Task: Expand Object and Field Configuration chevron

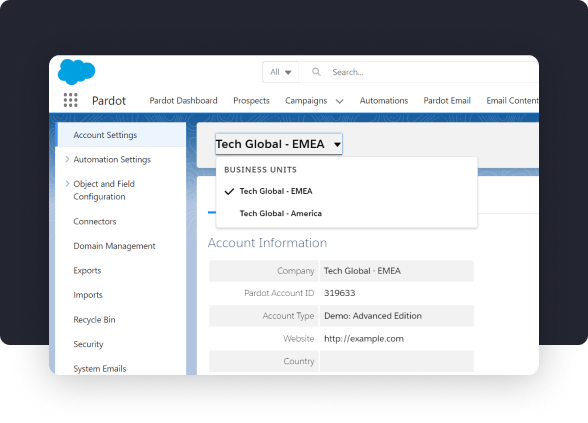Action: click(67, 183)
